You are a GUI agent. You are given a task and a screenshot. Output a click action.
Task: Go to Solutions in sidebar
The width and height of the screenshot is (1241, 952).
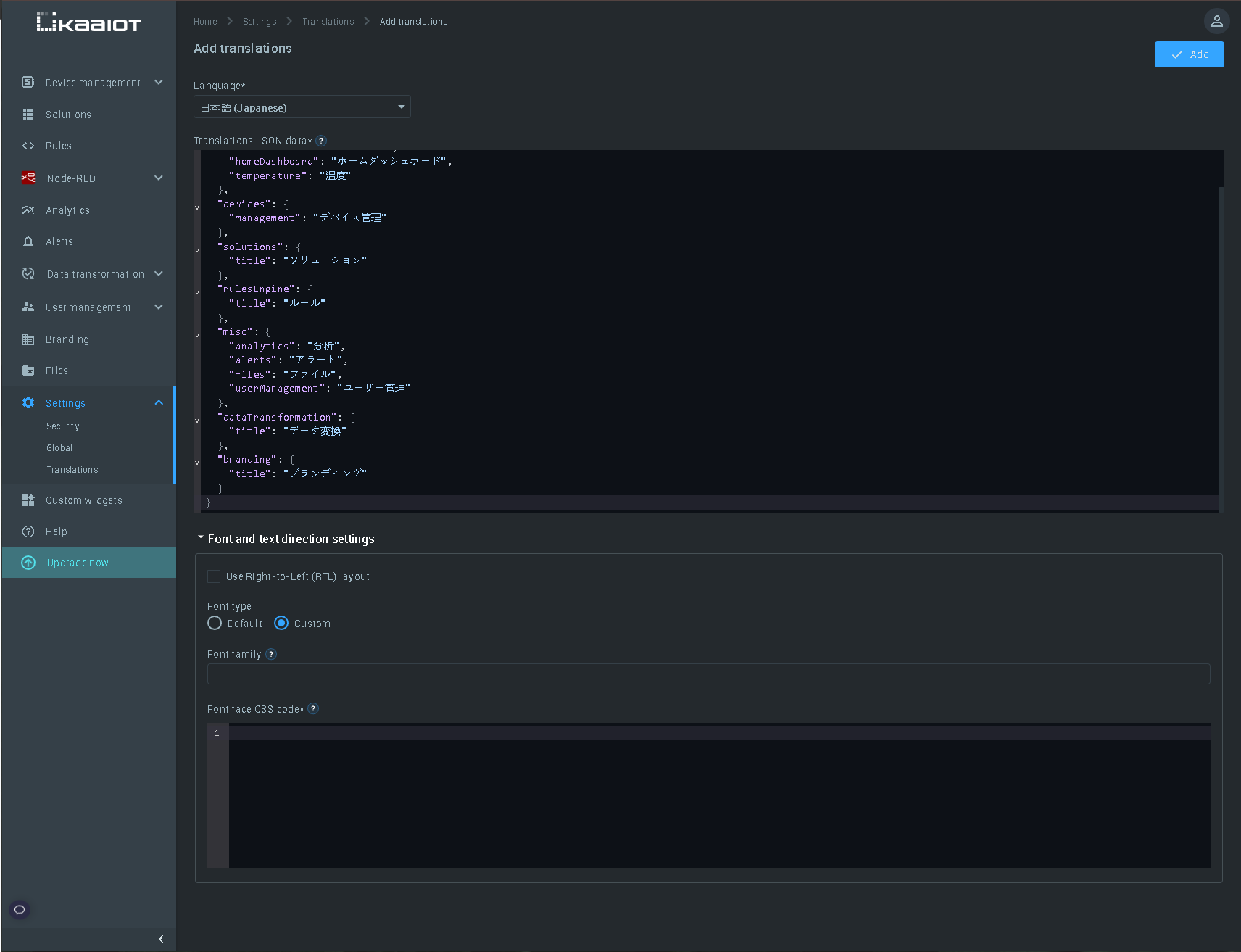[68, 115]
